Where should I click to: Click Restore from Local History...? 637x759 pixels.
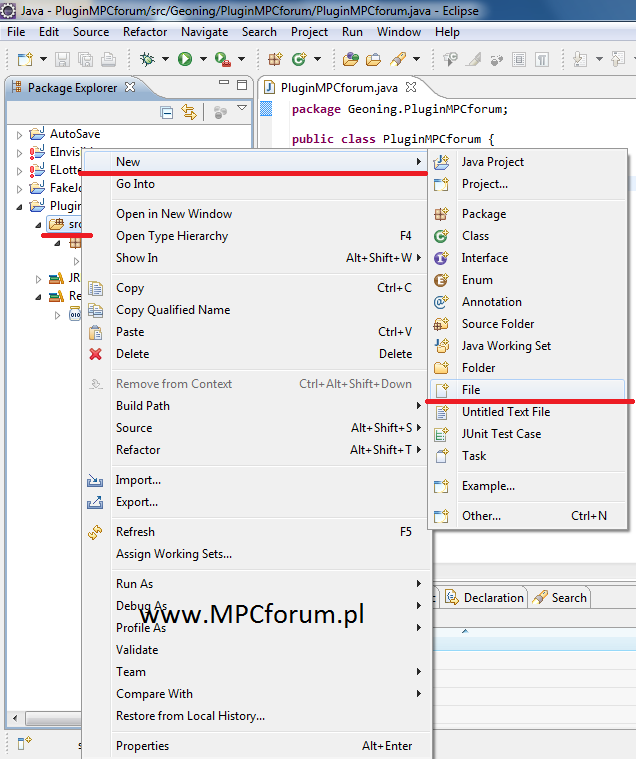(x=255, y=716)
